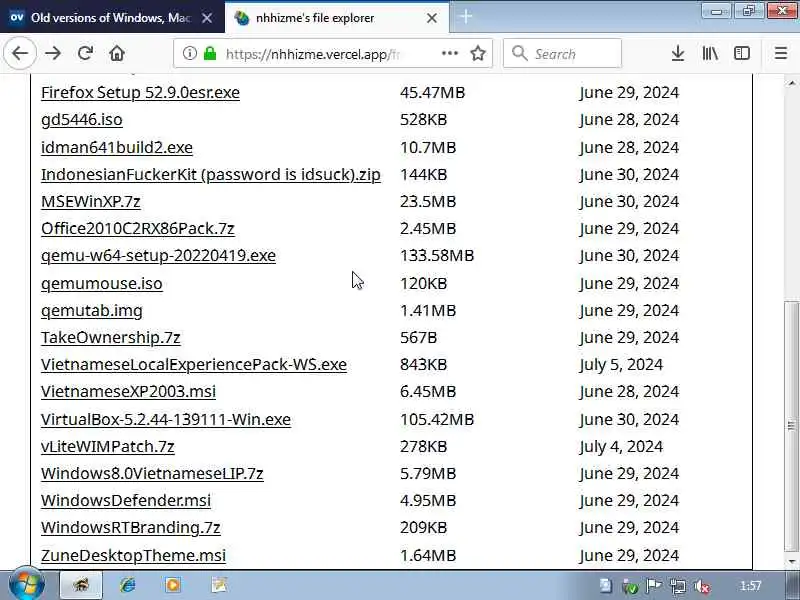
Task: Select the 133.58MB size cell
Action: (x=437, y=256)
